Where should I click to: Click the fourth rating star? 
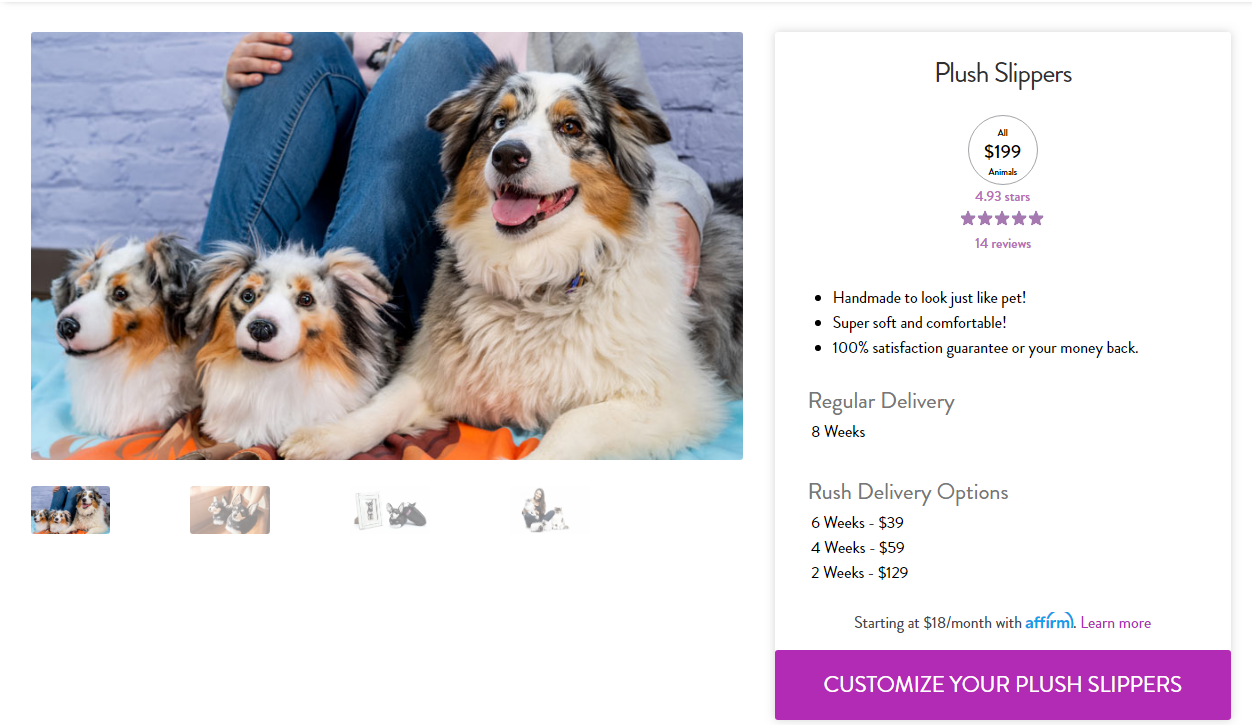click(x=1019, y=218)
